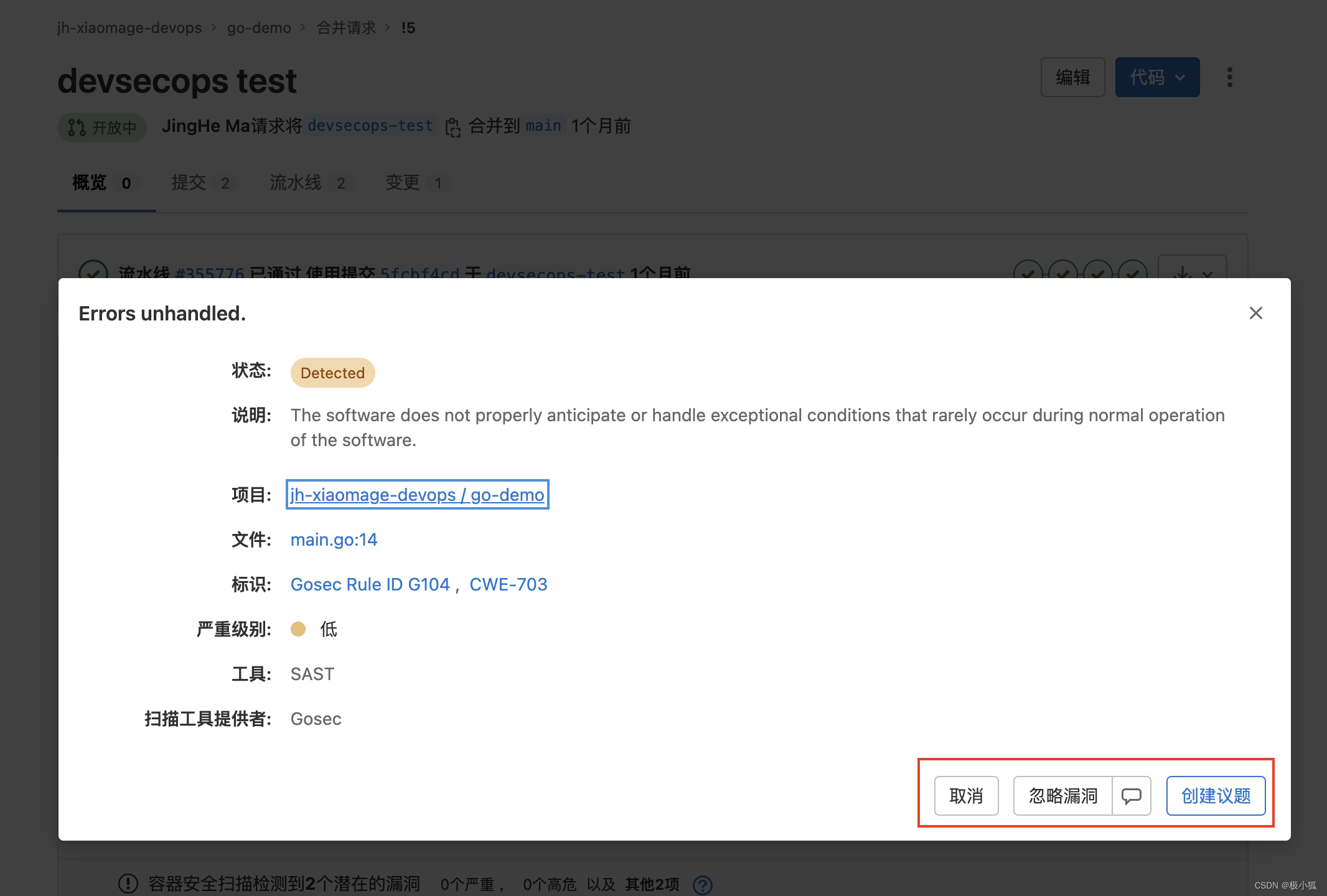Open pipeline #355776 link
Viewport: 1327px width, 896px height.
coord(209,273)
